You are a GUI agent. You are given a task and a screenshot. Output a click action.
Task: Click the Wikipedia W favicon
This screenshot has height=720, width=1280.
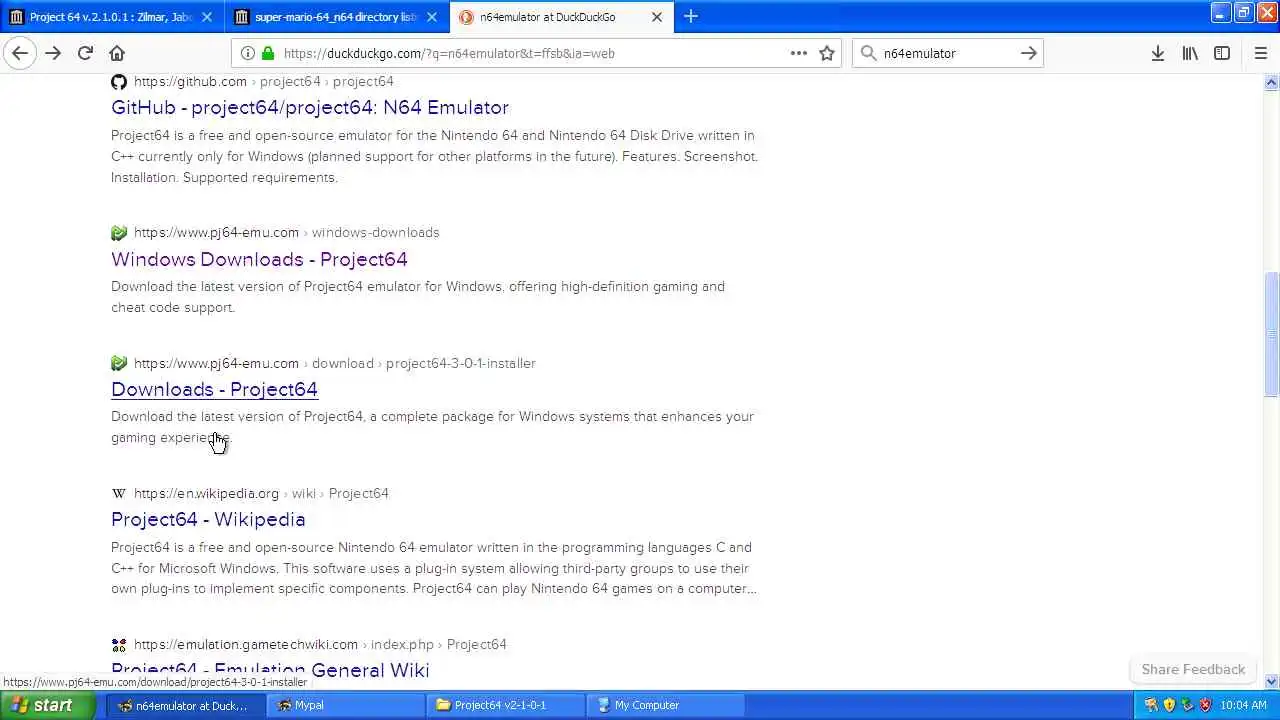119,493
